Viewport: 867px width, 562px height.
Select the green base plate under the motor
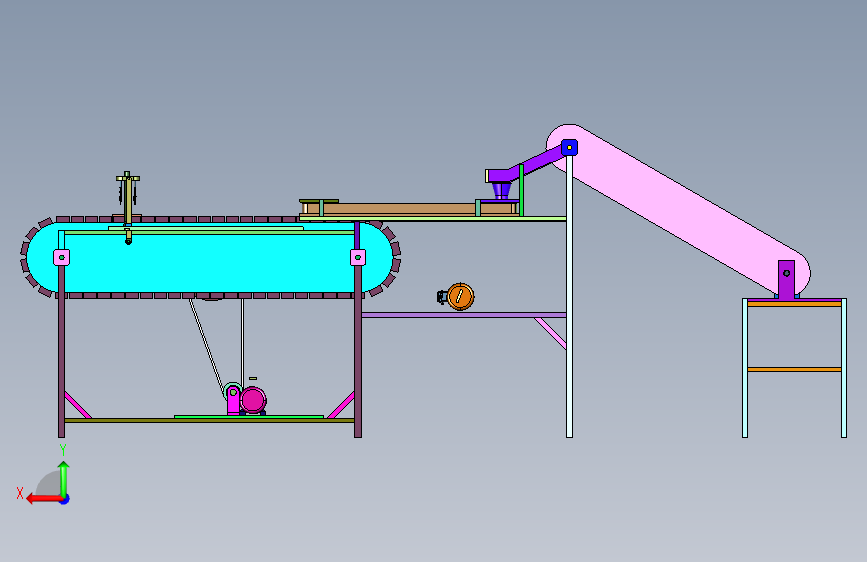[x=249, y=417]
